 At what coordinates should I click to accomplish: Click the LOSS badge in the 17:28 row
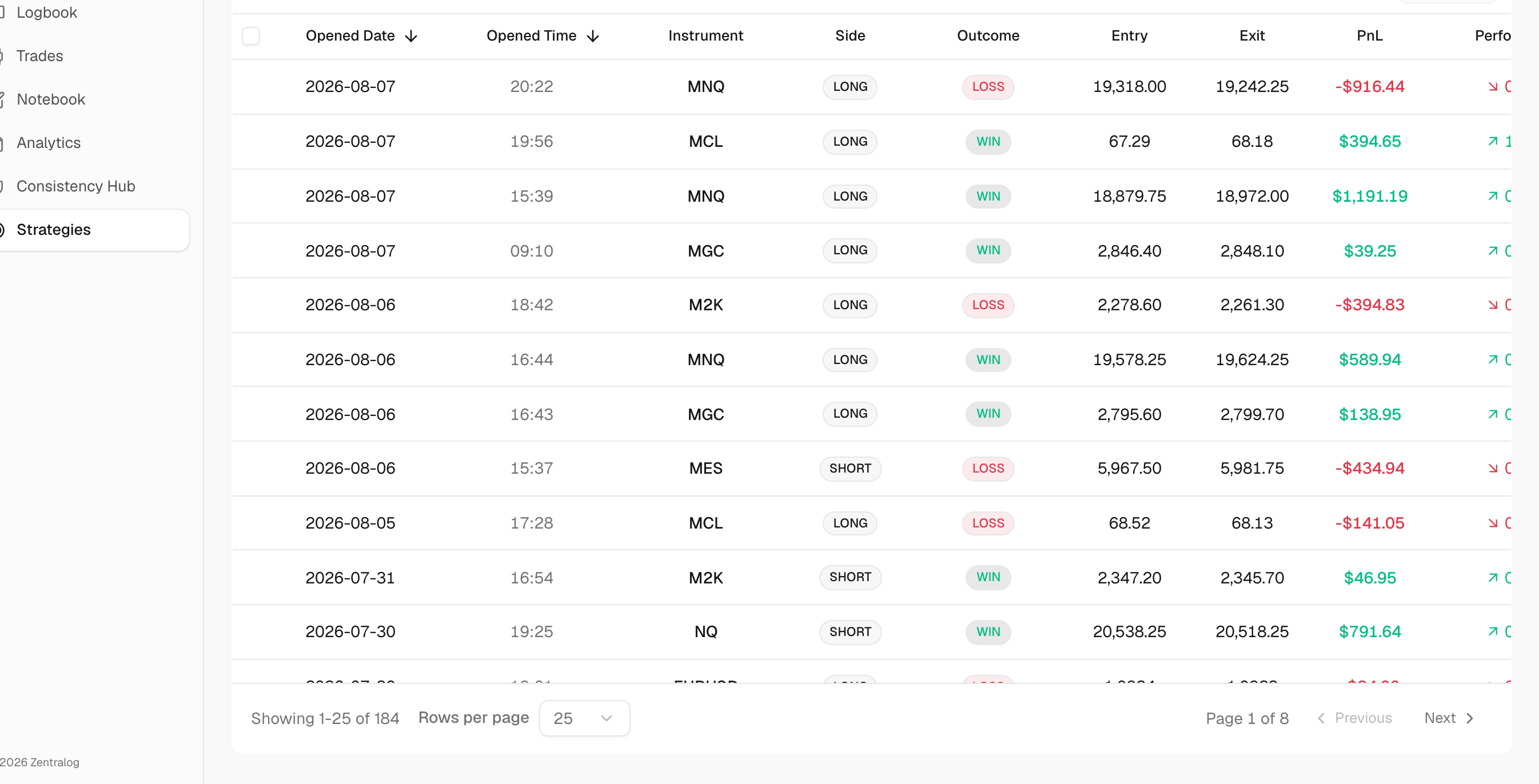[x=988, y=523]
